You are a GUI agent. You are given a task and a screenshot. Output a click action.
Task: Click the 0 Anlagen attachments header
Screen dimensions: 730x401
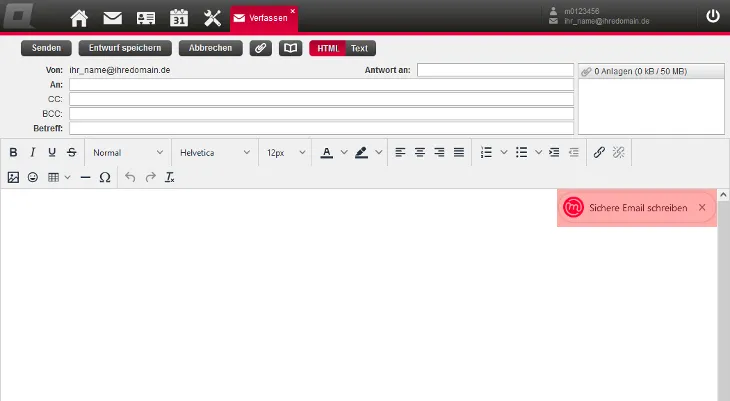[651, 71]
